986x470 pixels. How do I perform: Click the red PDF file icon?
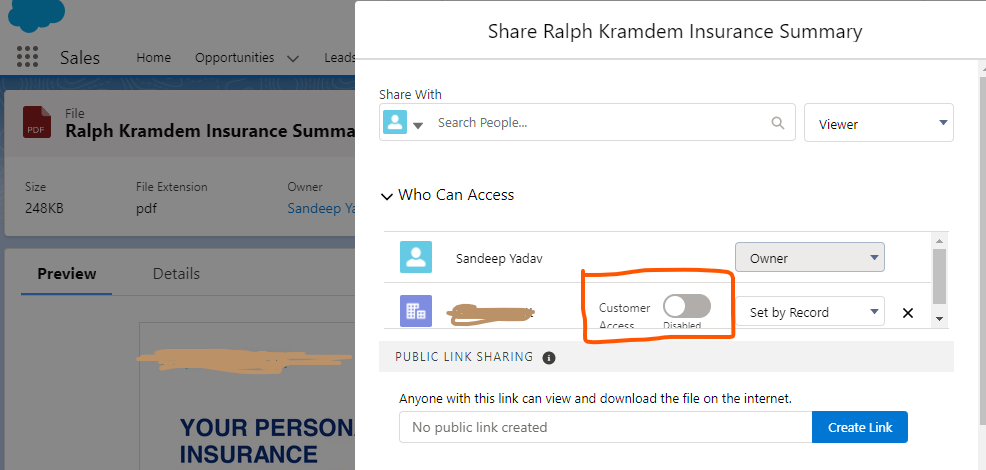37,122
